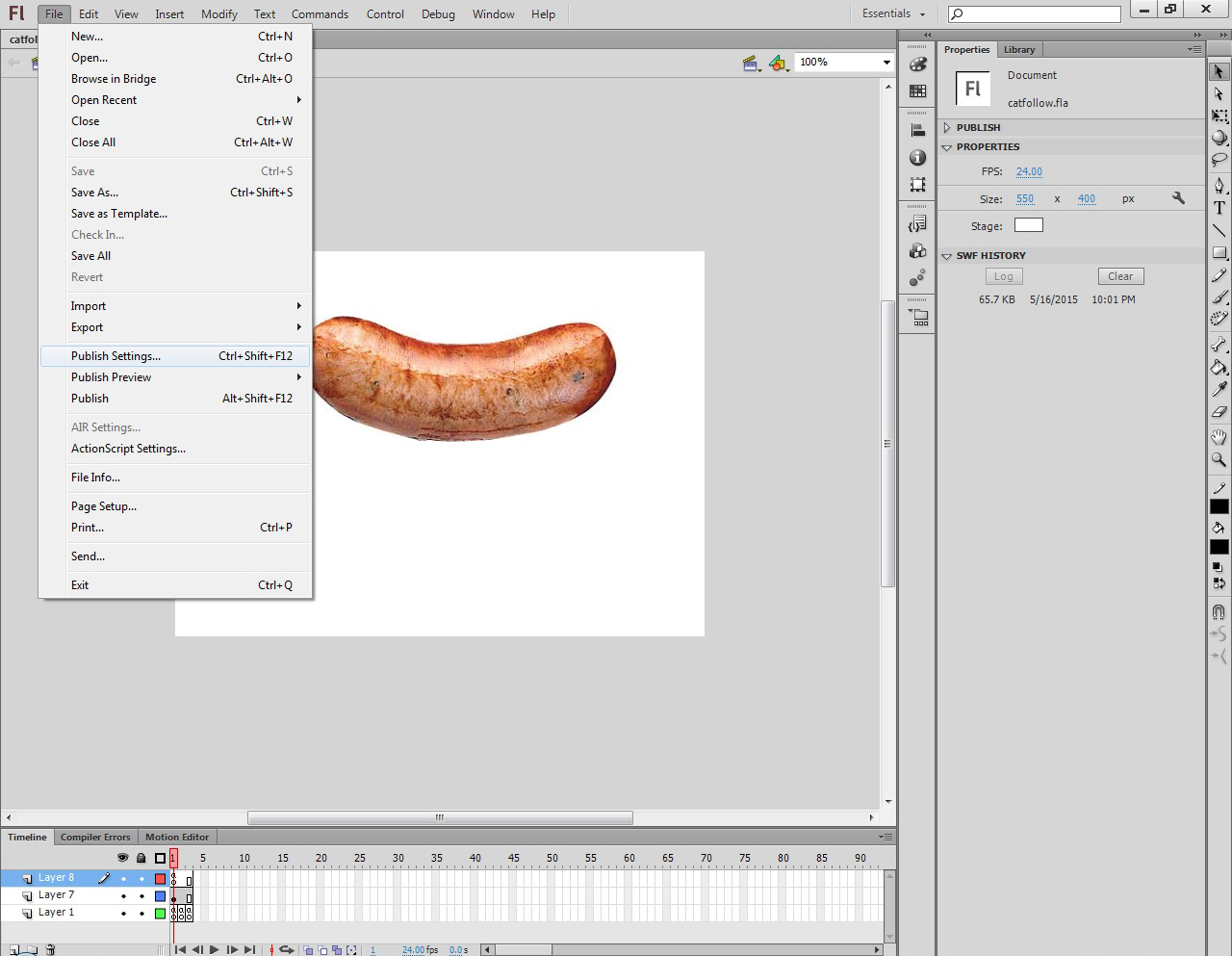Select the Brush tool

click(x=1219, y=297)
